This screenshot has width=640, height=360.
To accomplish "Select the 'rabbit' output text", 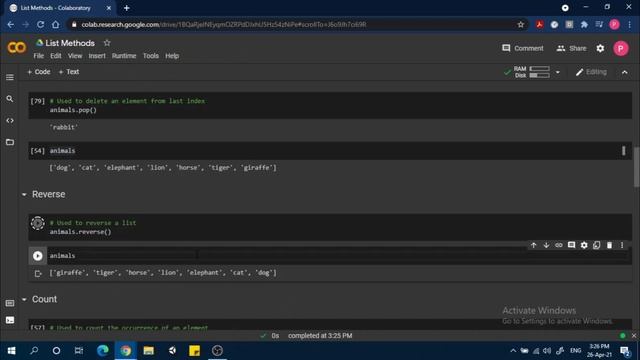I will pyautogui.click(x=64, y=127).
